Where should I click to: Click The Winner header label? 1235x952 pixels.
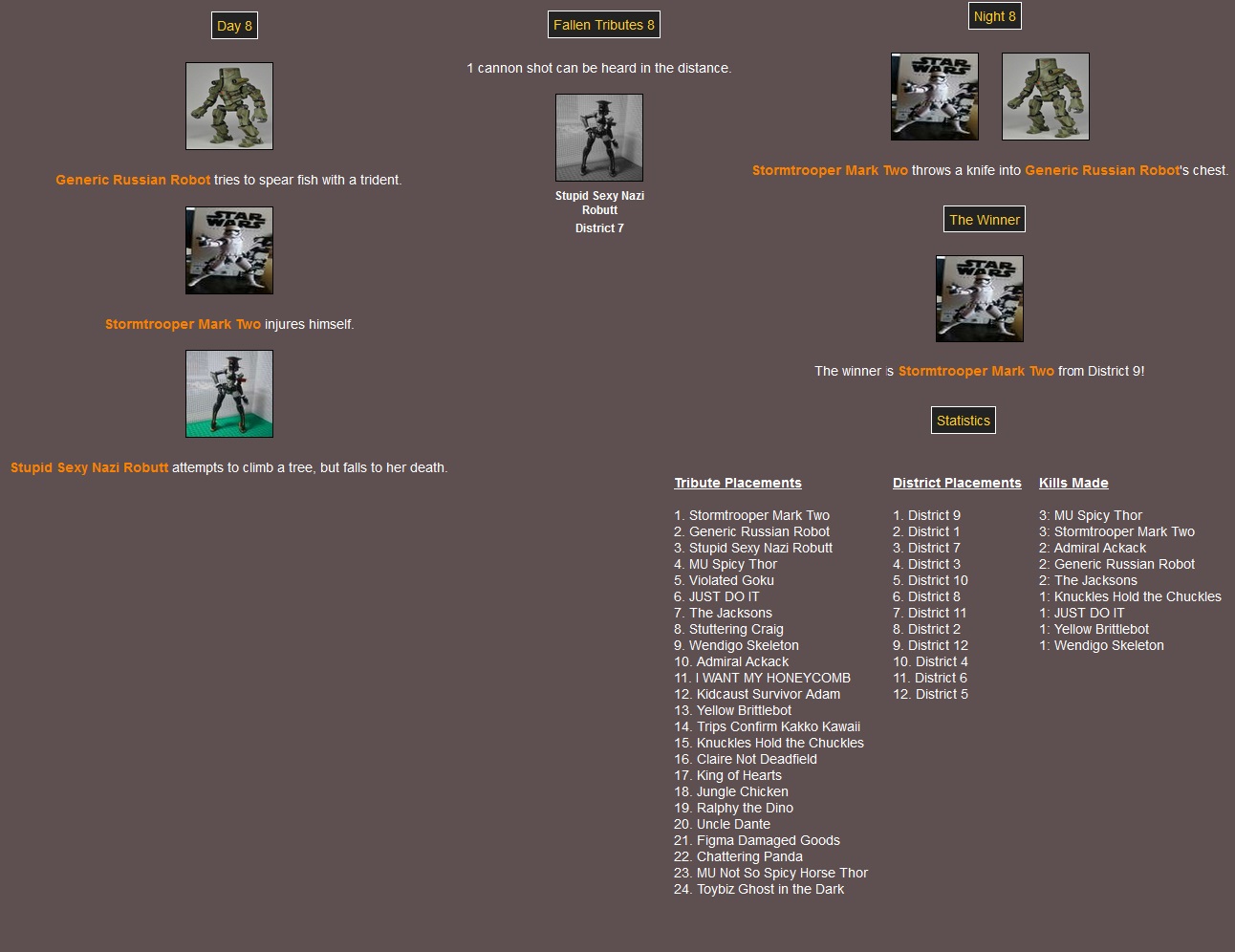pos(985,220)
